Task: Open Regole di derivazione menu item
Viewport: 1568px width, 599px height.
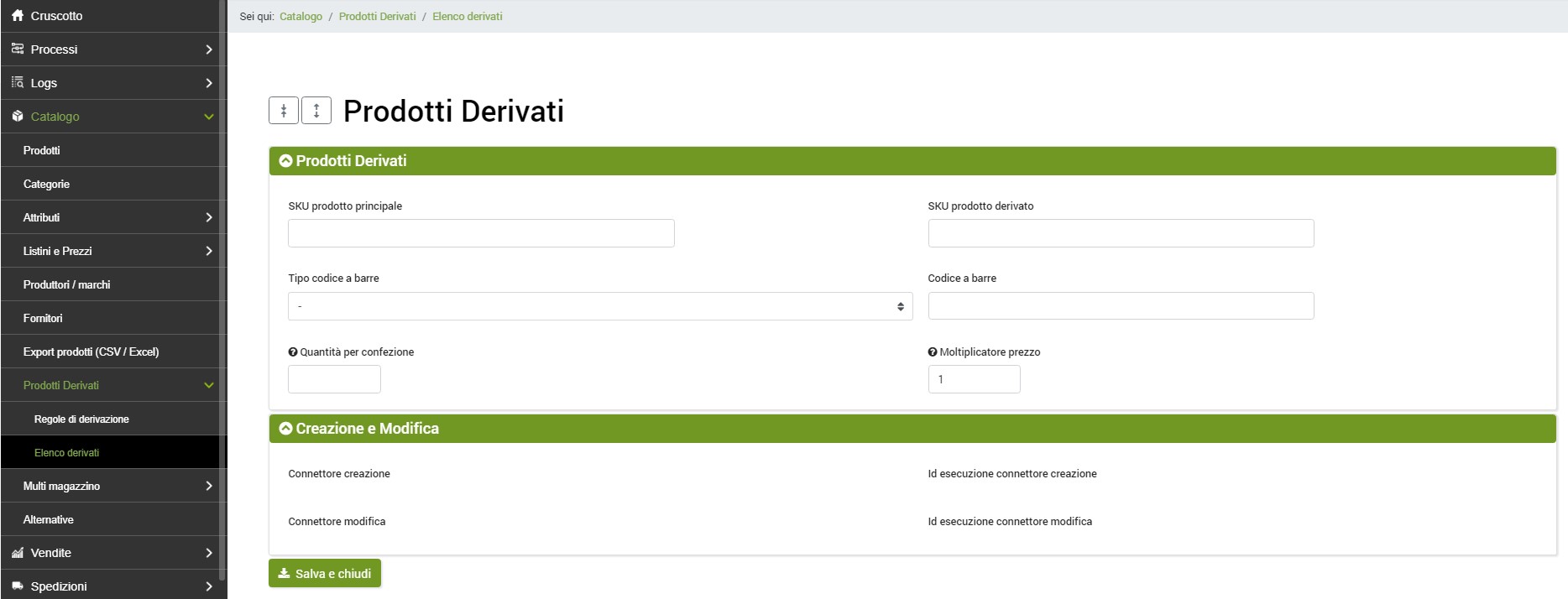Action: tap(81, 419)
